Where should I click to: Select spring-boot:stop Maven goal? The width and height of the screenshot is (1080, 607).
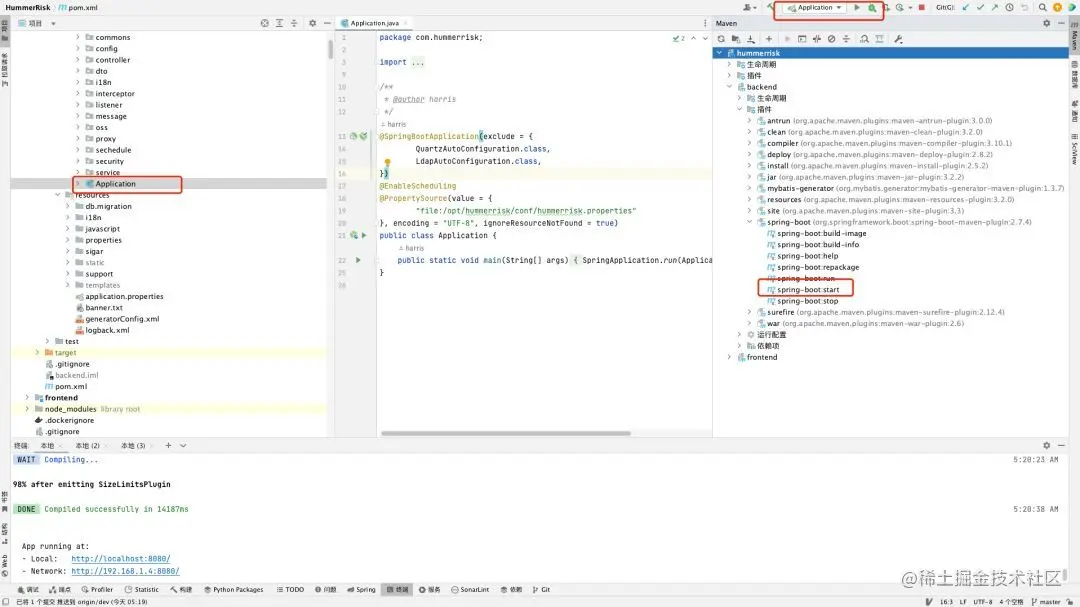807,301
